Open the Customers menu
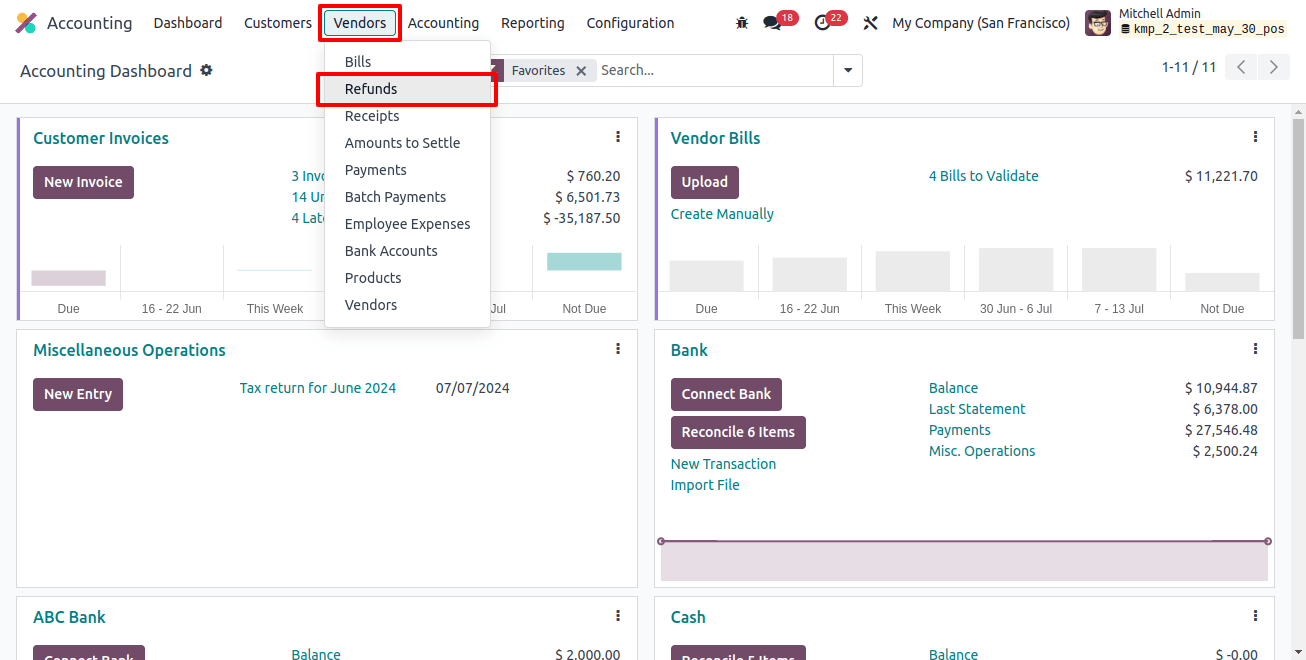 (278, 23)
